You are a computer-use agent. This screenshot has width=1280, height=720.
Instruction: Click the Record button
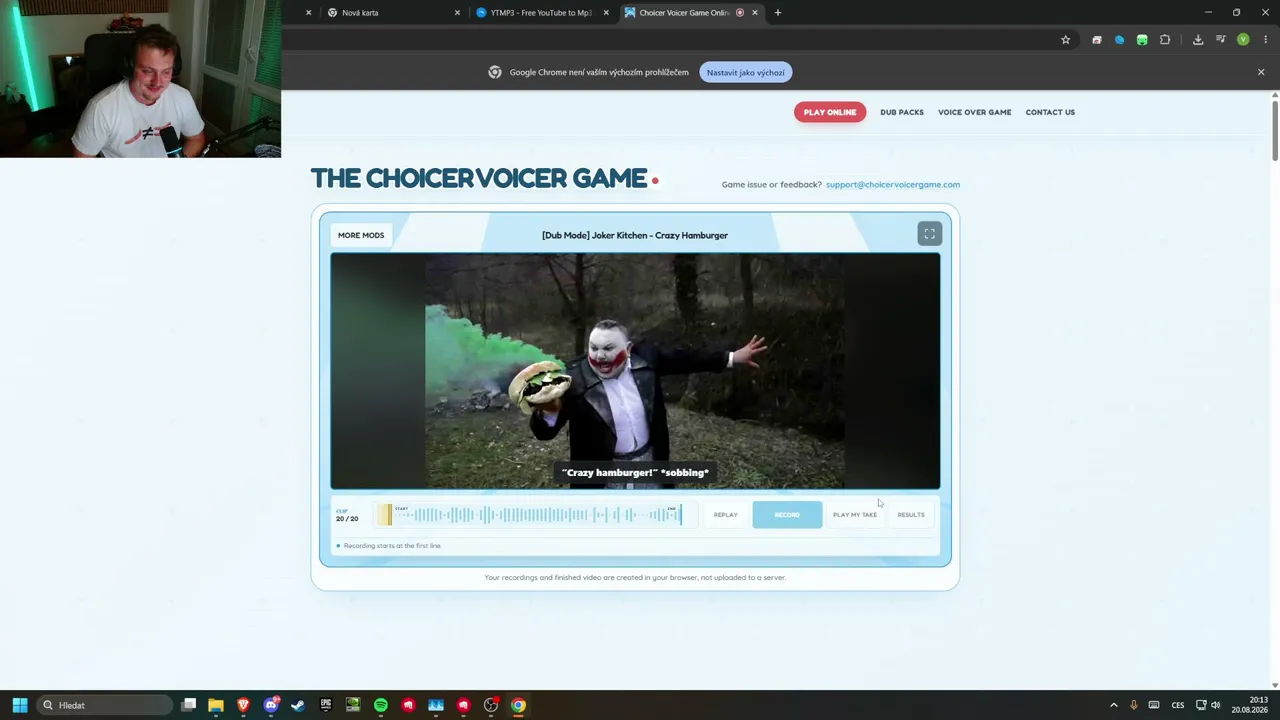point(787,515)
